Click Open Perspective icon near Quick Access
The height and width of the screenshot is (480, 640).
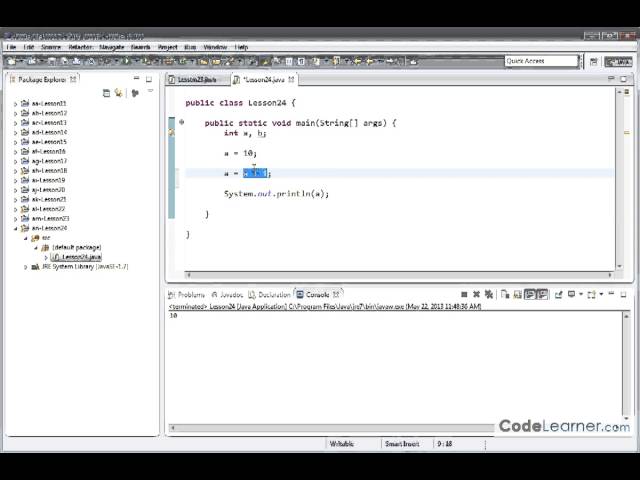point(594,62)
